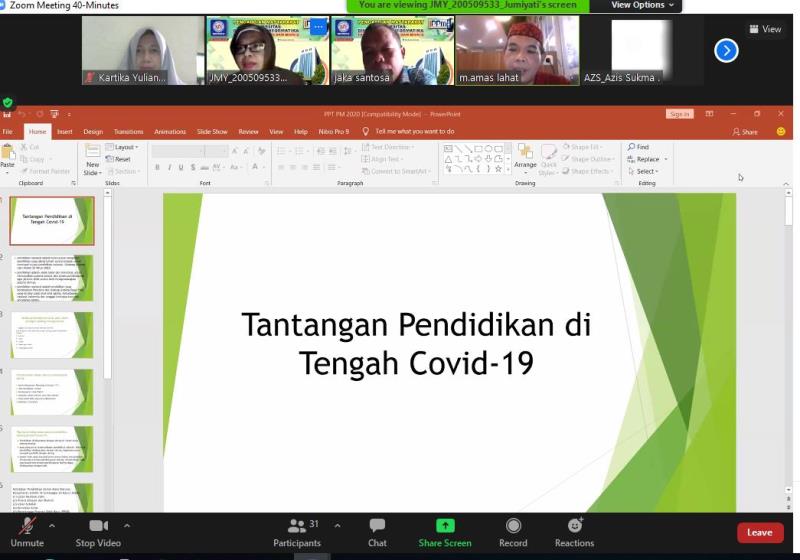Open the Reactions emoji menu
The width and height of the screenshot is (800, 560).
(x=575, y=525)
